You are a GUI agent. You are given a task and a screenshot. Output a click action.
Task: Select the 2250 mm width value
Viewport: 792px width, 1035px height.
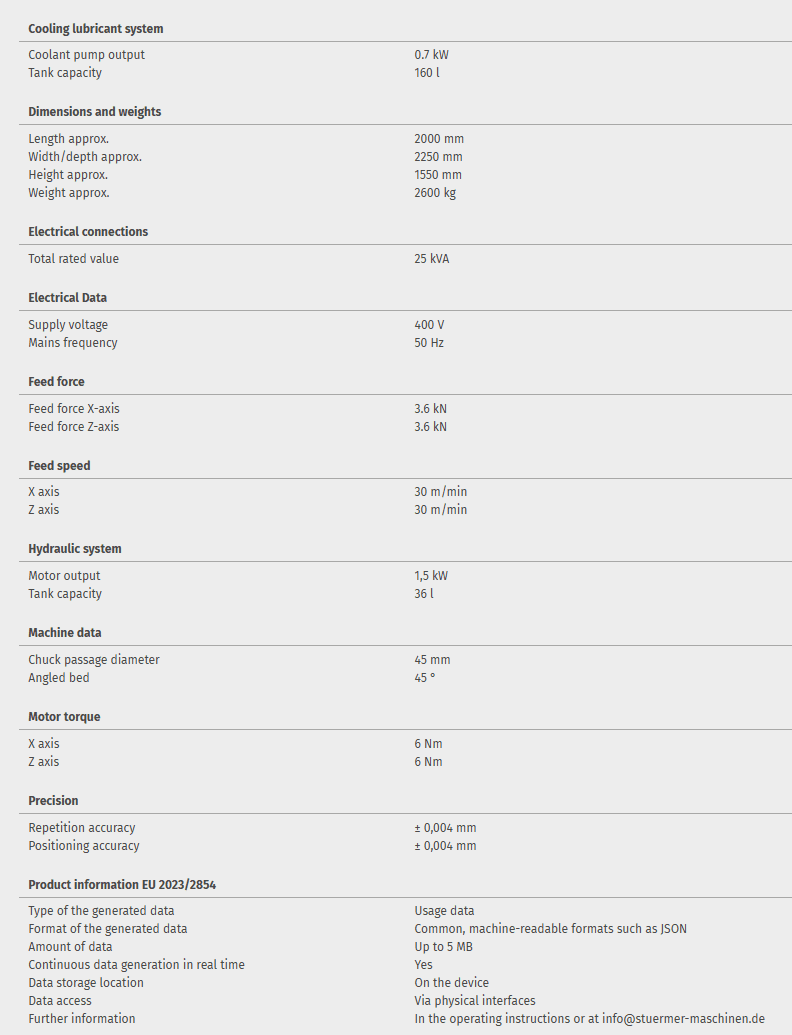[438, 157]
